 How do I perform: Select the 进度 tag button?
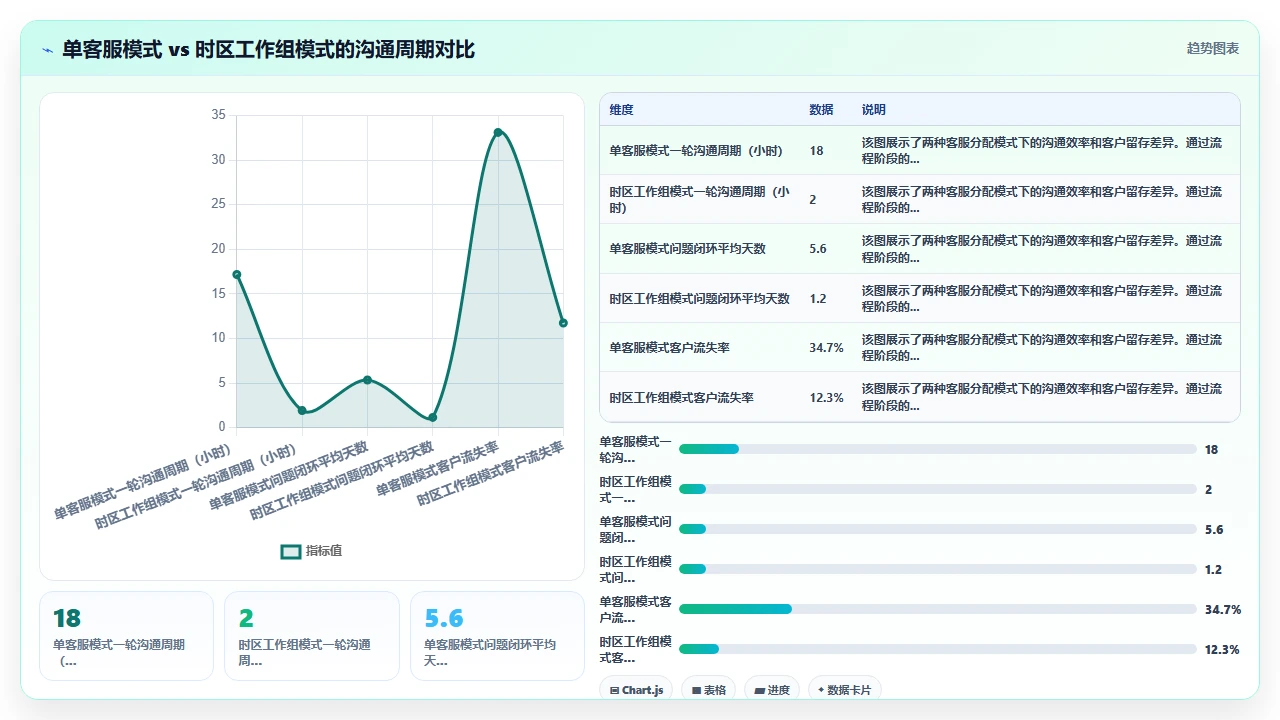tap(772, 690)
